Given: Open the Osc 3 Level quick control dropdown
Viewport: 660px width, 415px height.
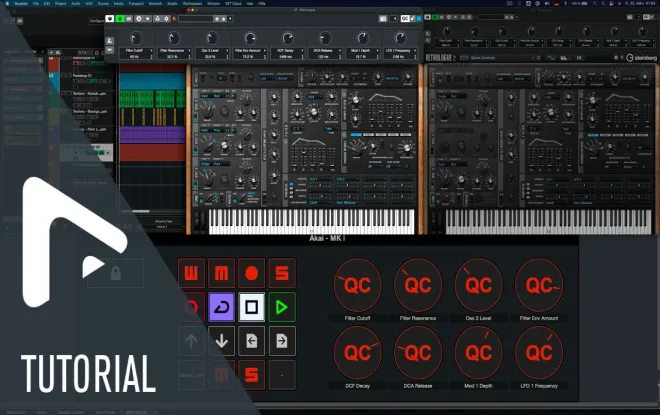Looking at the screenshot, I should point(227,51).
